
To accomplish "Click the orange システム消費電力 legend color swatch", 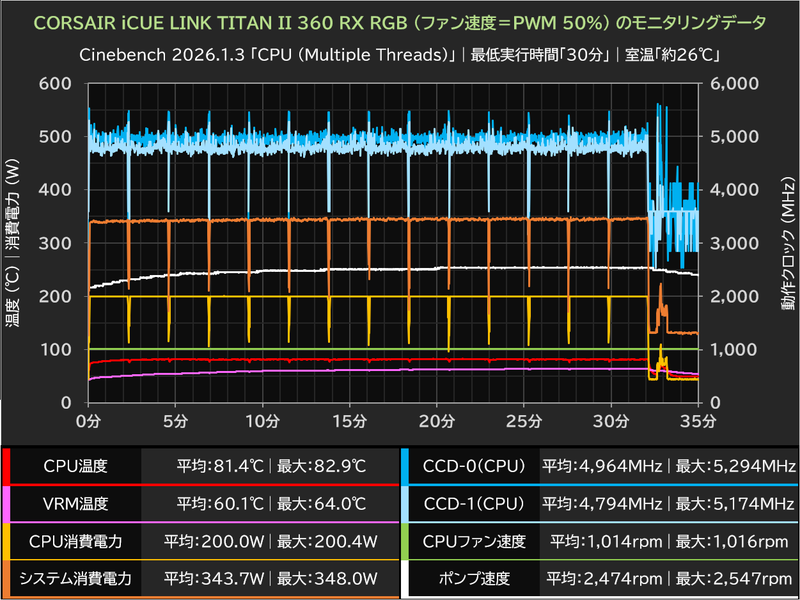I will point(6,579).
